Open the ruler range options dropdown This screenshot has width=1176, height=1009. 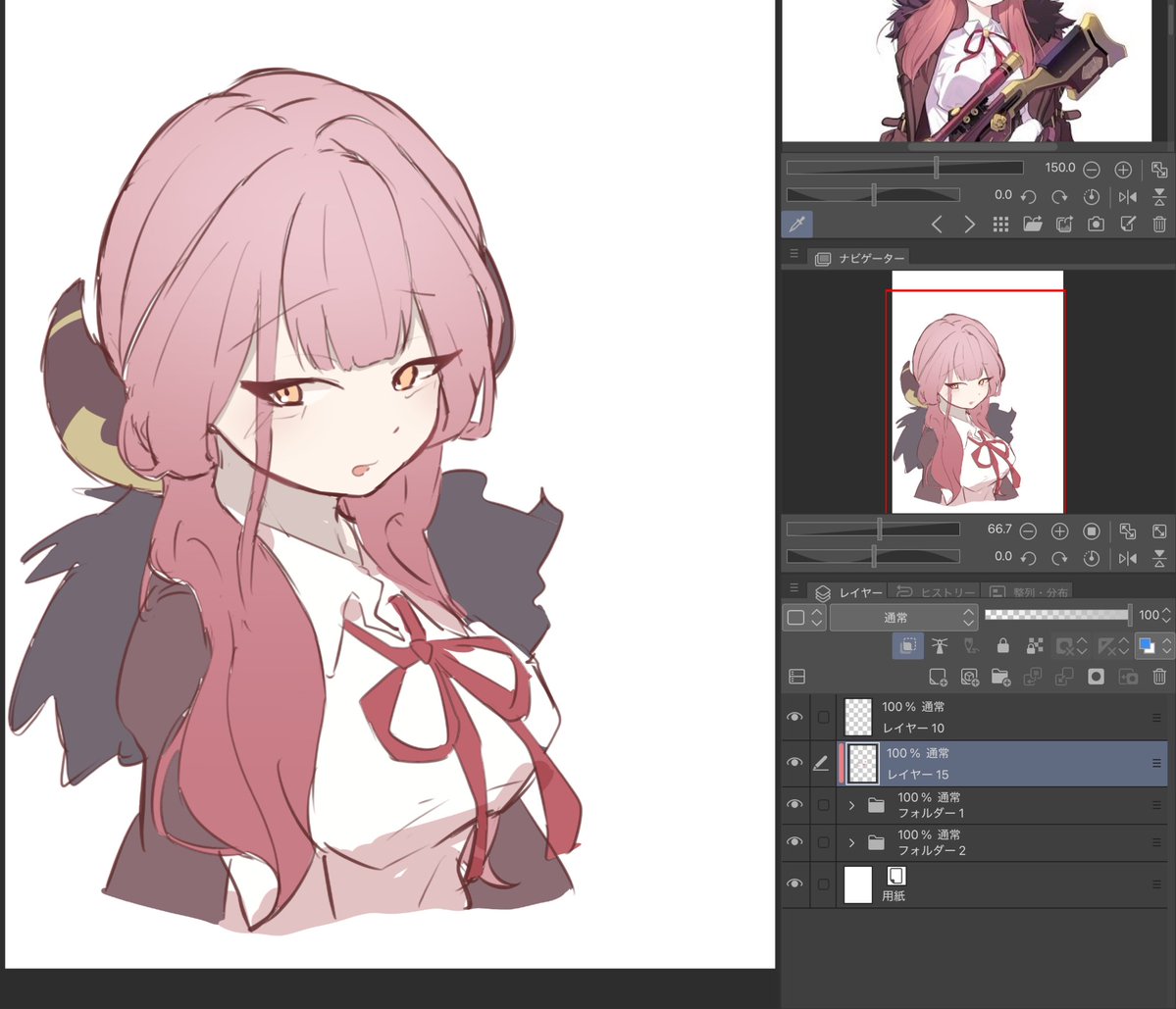(1113, 645)
